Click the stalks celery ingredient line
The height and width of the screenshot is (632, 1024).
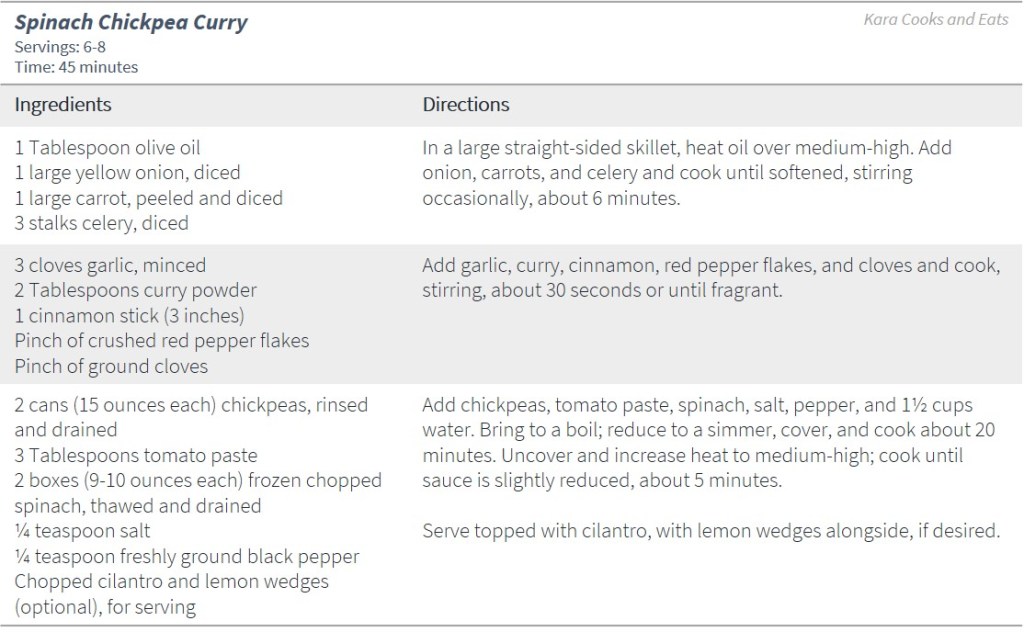(x=101, y=223)
